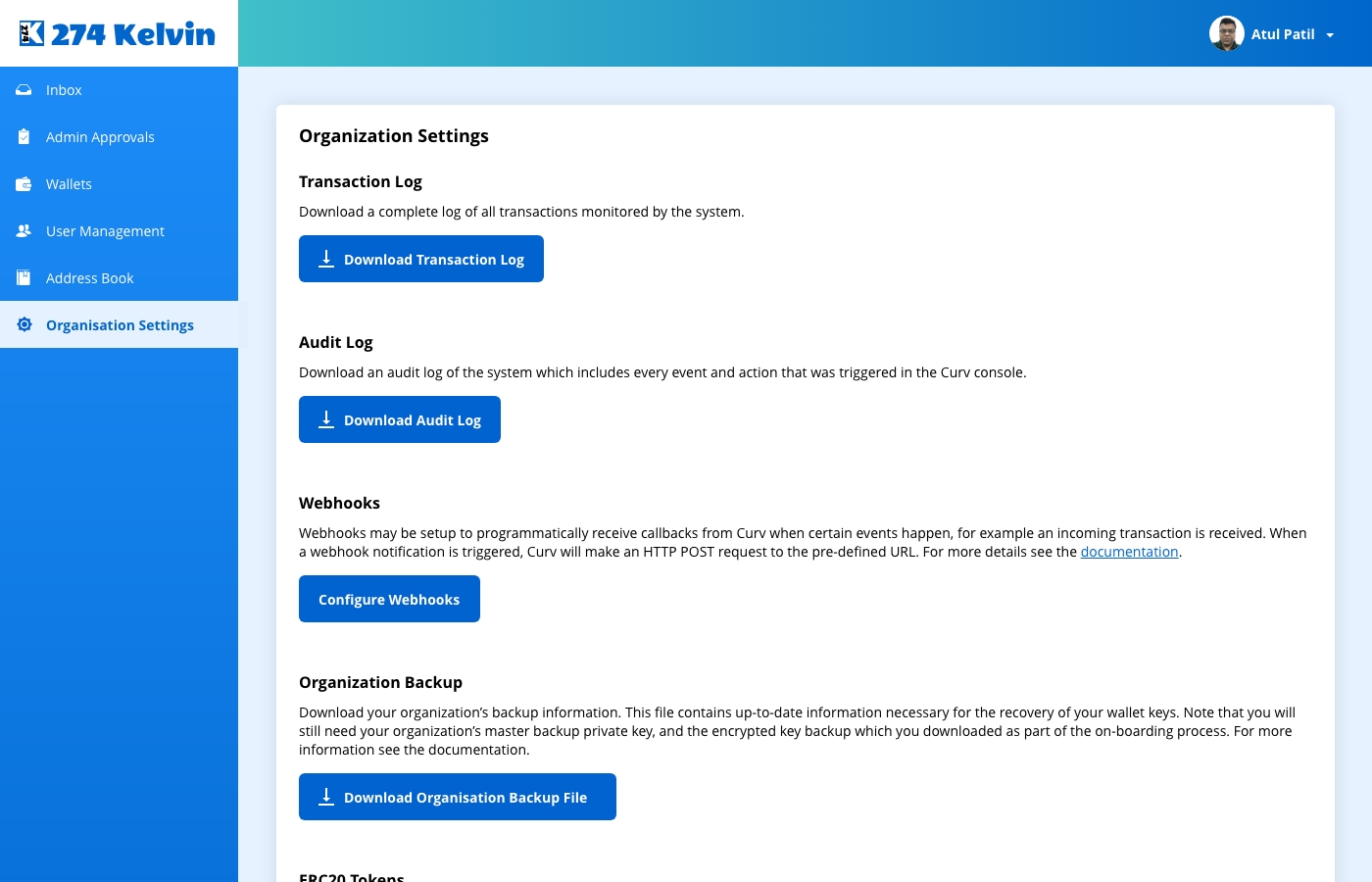The image size is (1372, 882).
Task: Open User Management from the sidebar
Action: point(105,231)
